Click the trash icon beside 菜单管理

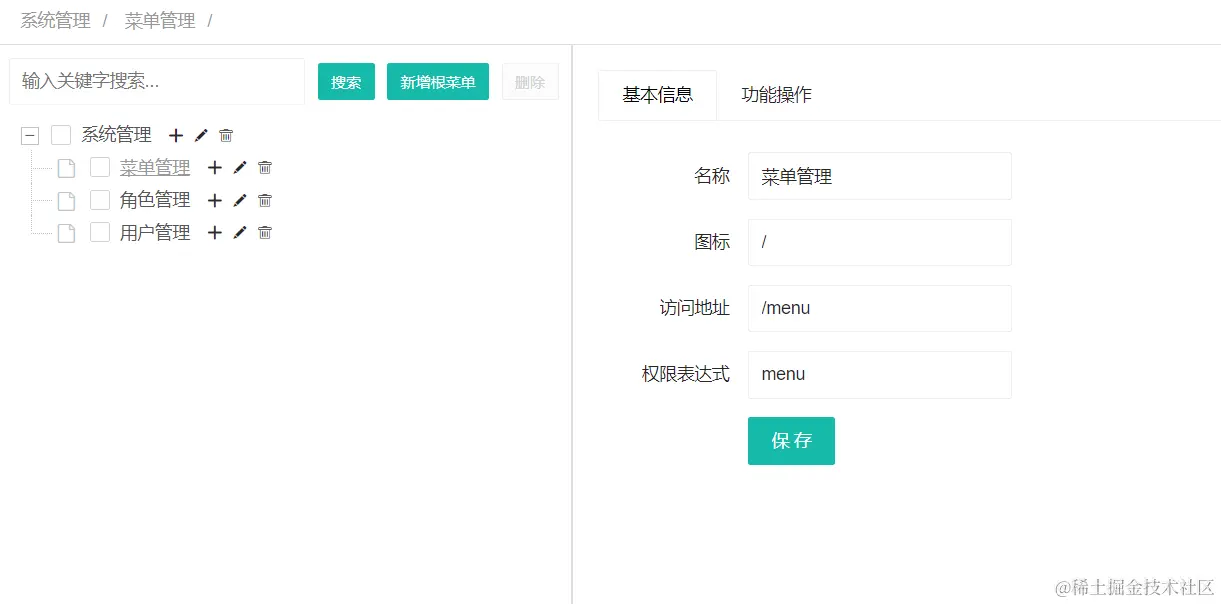(265, 168)
